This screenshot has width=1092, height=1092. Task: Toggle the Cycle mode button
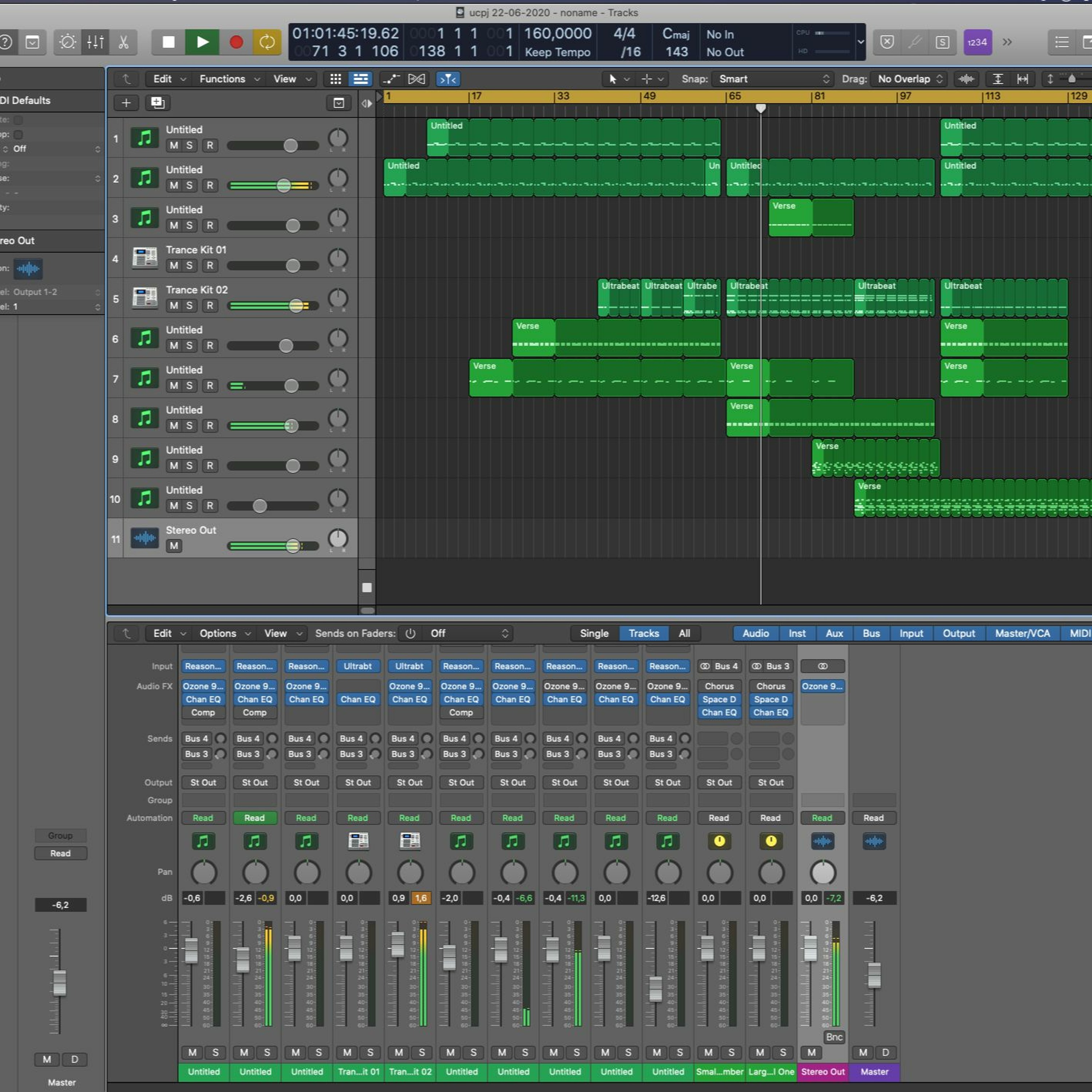click(x=267, y=42)
